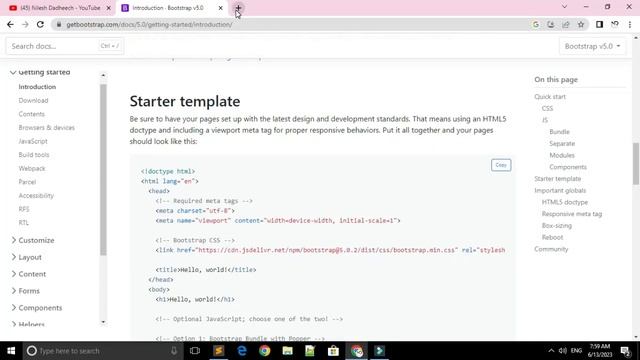This screenshot has width=640, height=360.
Task: Close the YouTube tab
Action: pyautogui.click(x=109, y=8)
